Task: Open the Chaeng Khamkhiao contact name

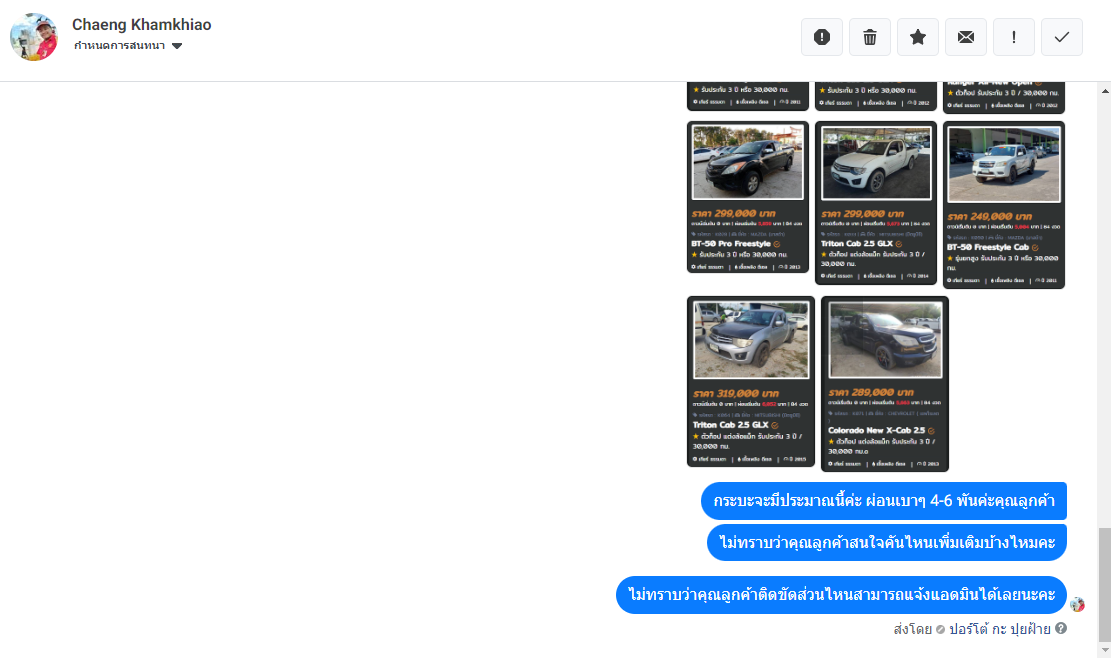Action: tap(142, 25)
